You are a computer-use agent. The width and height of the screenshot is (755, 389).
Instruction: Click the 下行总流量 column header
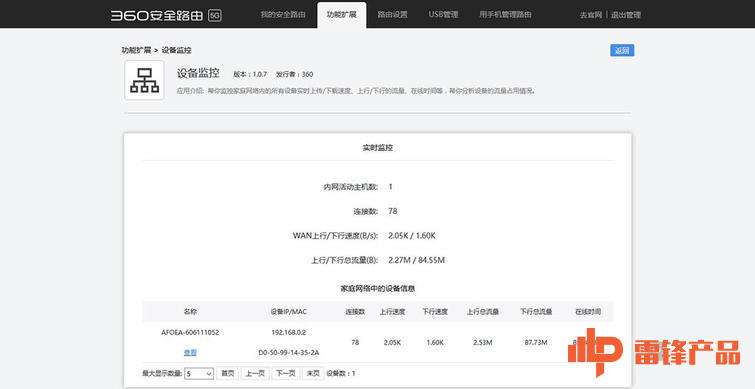[536, 311]
